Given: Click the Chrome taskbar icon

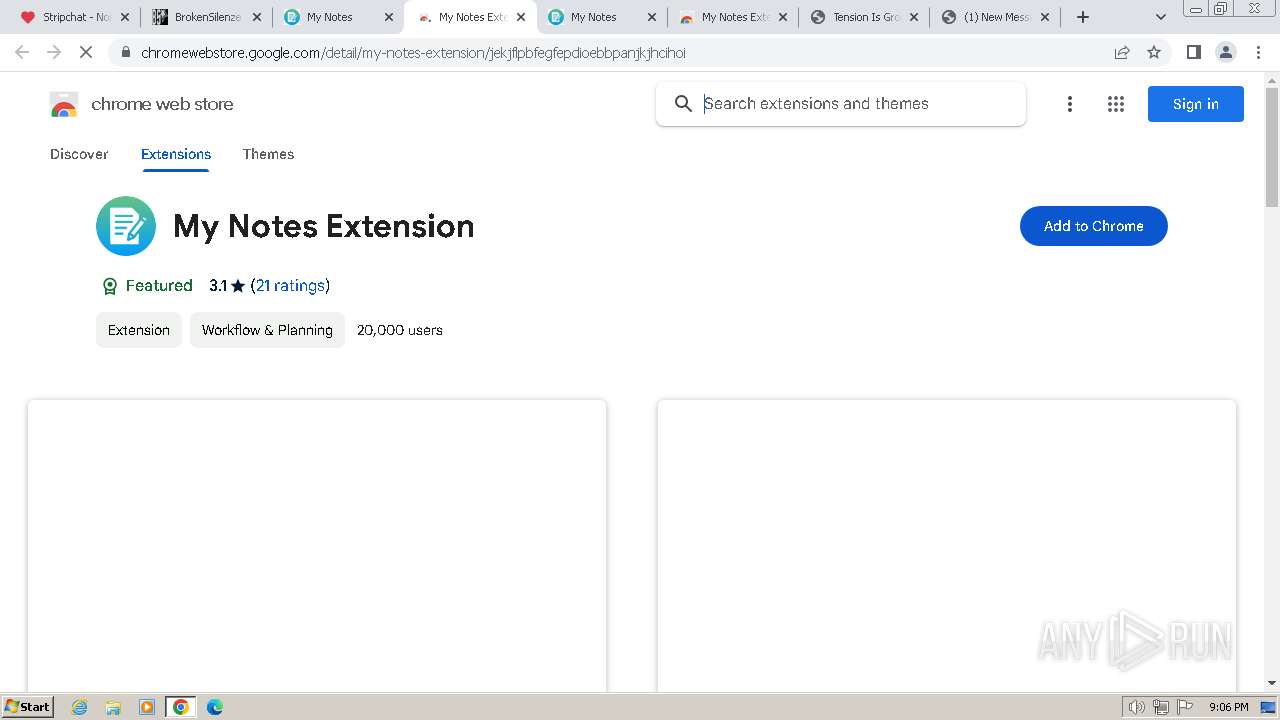Looking at the screenshot, I should point(180,707).
